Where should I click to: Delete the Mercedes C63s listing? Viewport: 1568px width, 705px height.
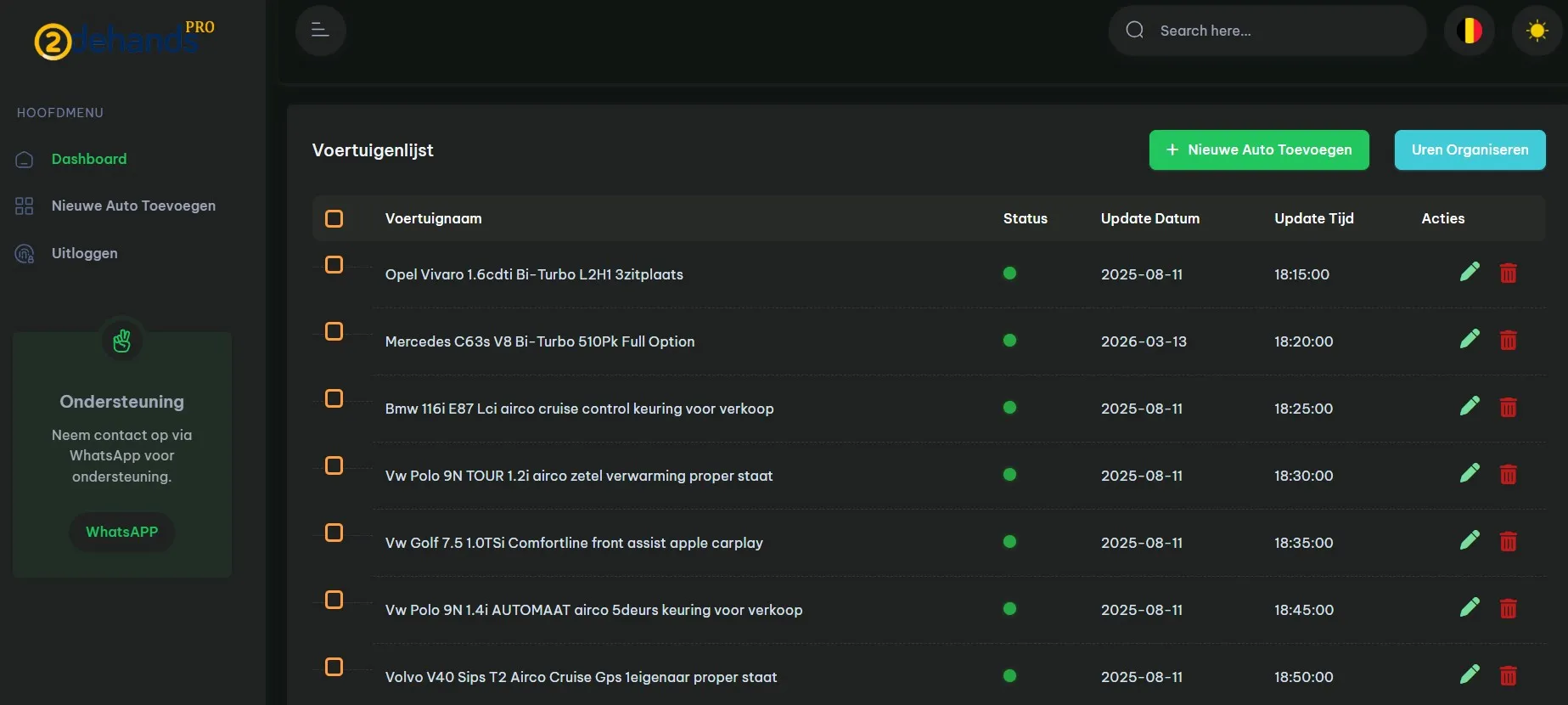pos(1508,341)
